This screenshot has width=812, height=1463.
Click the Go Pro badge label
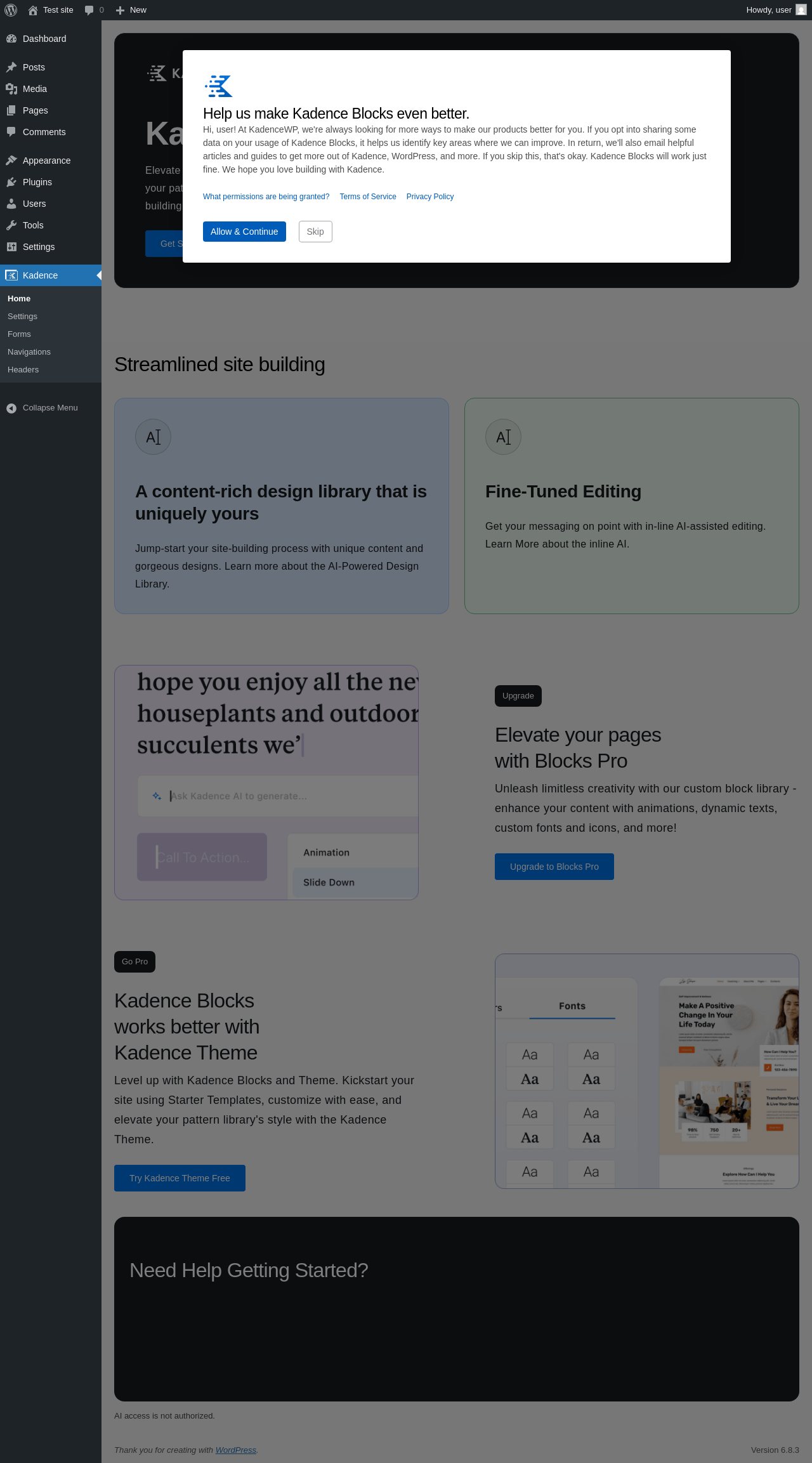134,962
